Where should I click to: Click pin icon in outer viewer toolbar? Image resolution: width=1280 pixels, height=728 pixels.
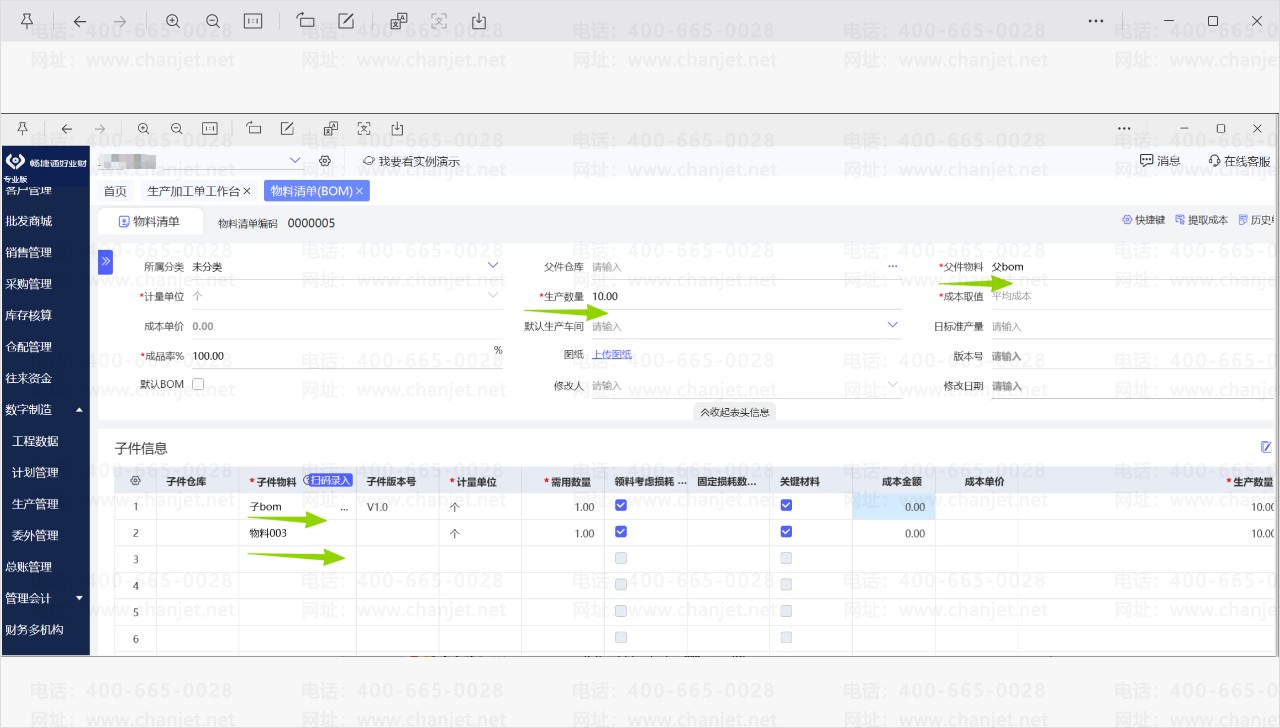27,21
